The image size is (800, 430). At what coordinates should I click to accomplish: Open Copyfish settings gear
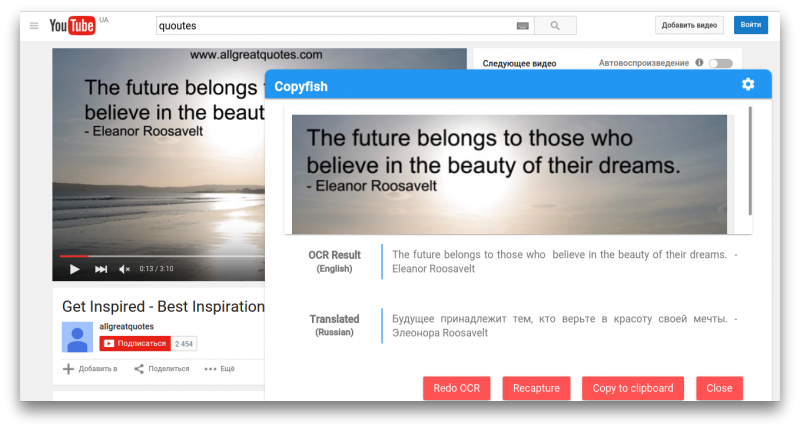[748, 84]
